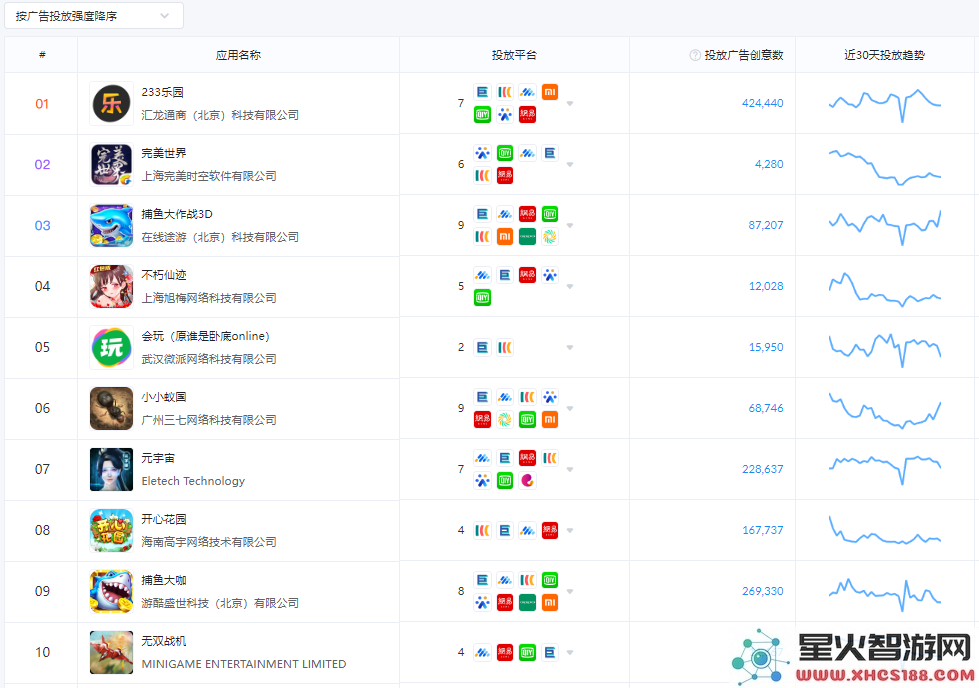Expand platform list for 不朽仙迹
Image resolution: width=979 pixels, height=688 pixels.
point(569,287)
